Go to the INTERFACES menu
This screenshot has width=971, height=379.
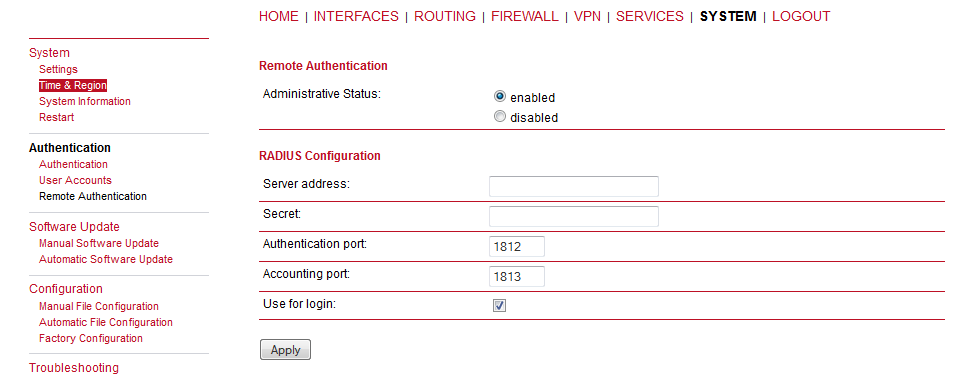click(x=356, y=17)
